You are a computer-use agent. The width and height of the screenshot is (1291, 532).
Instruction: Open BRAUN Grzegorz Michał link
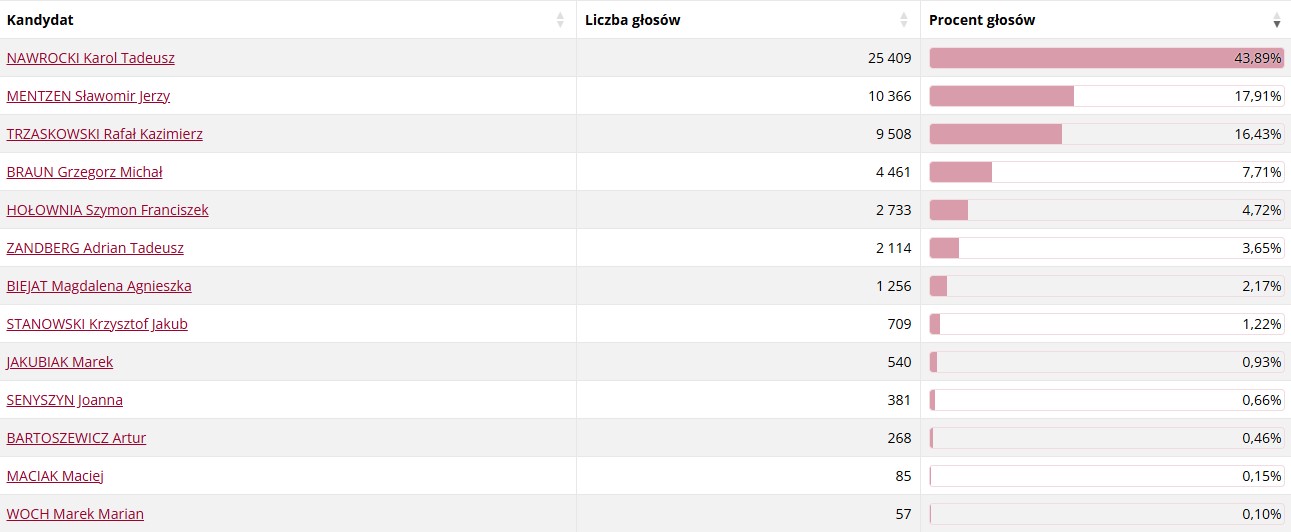(x=84, y=172)
